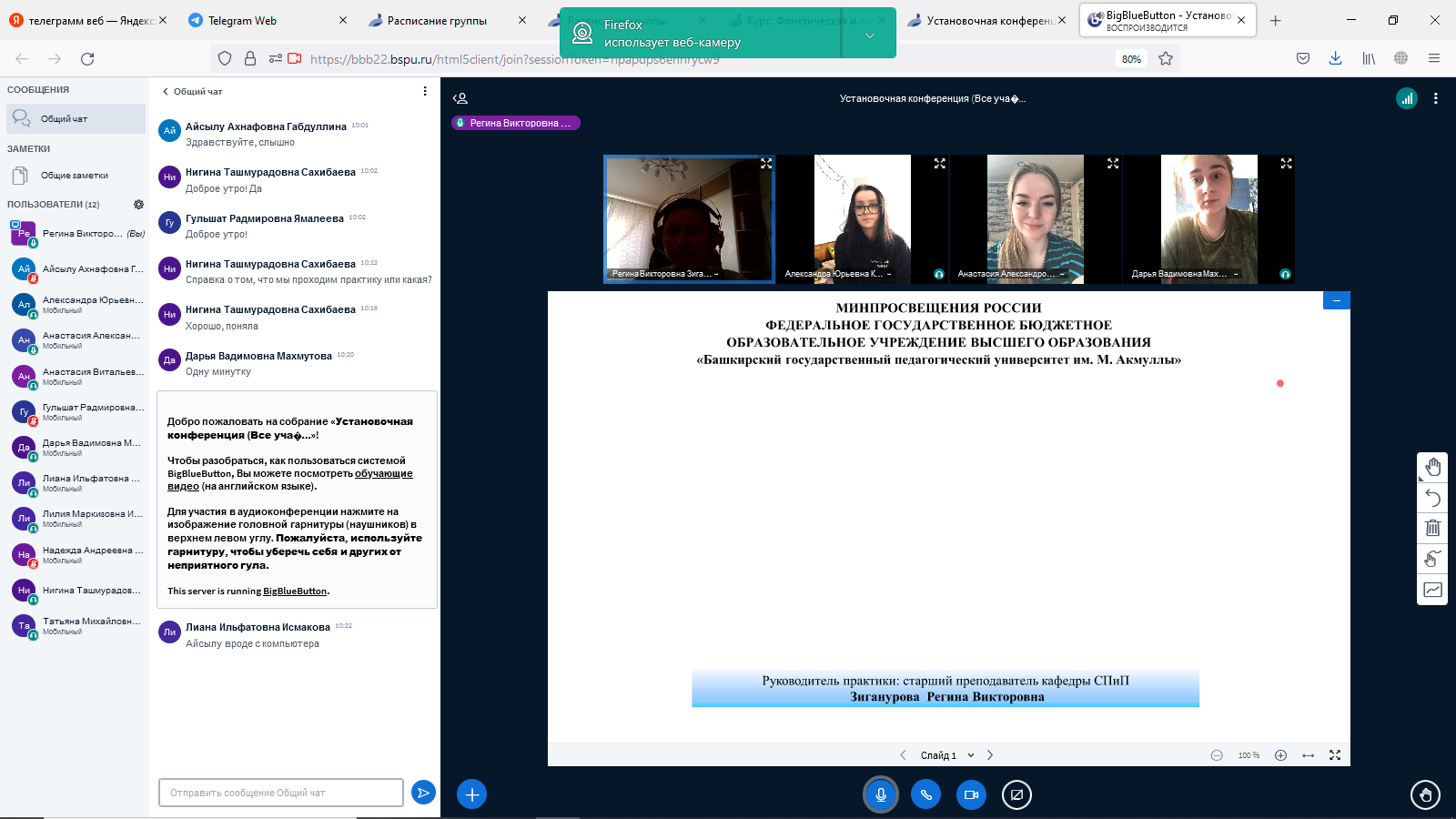This screenshot has height=819, width=1456.
Task: Clear all annotations with the trash icon
Action: 1432,528
